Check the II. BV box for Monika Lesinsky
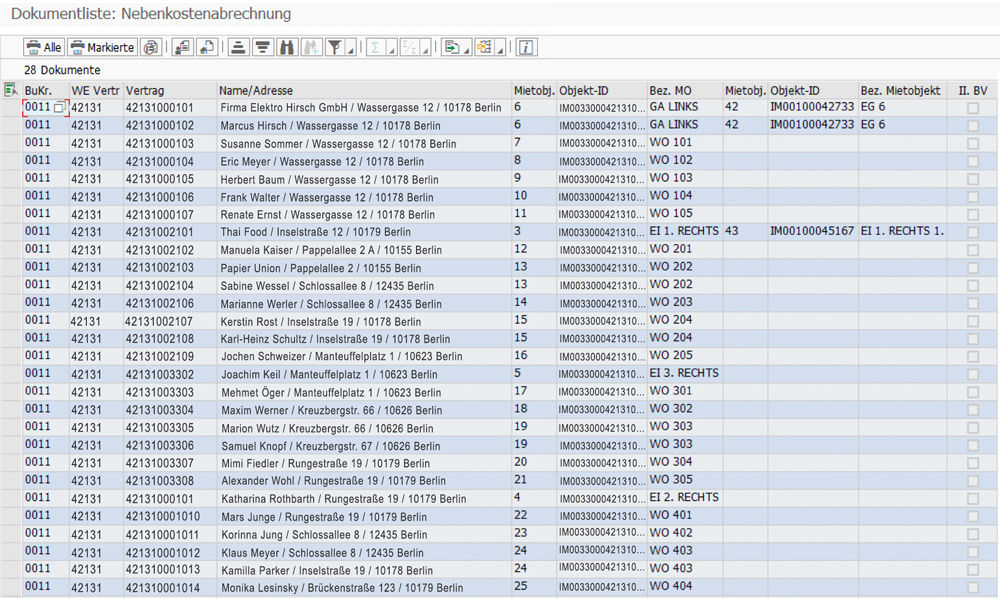This screenshot has width=1000, height=598. pos(972,587)
